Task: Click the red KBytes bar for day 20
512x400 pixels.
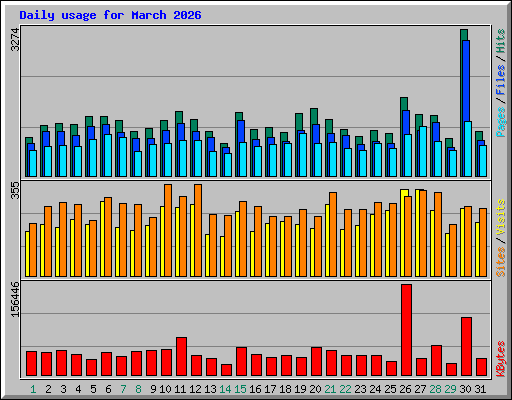Action: 316,362
